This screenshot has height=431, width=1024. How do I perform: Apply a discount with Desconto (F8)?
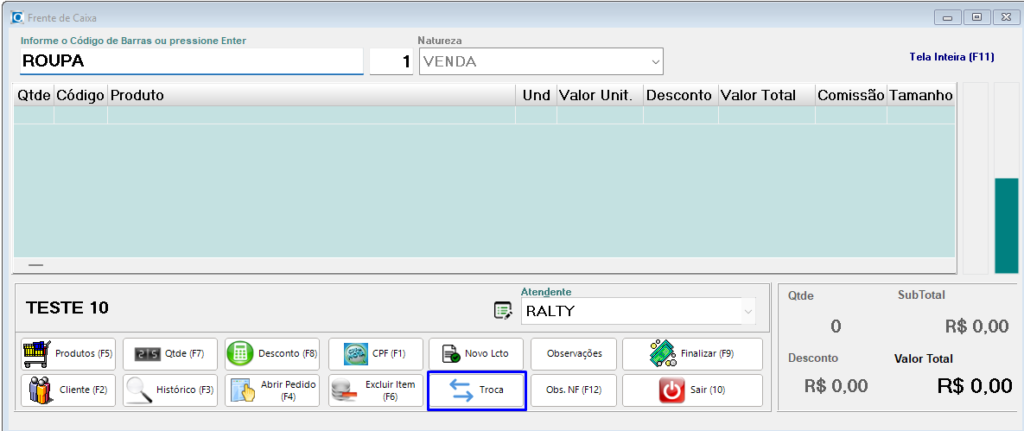coord(272,354)
